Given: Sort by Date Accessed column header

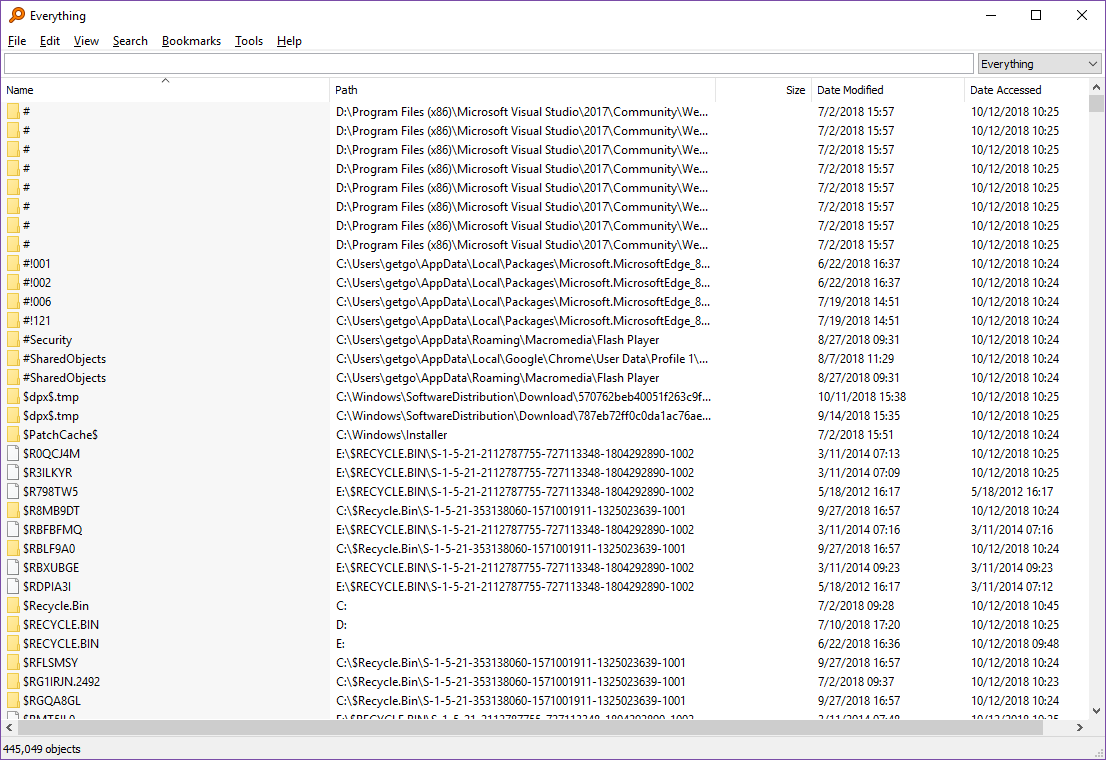Looking at the screenshot, I should pos(1026,90).
